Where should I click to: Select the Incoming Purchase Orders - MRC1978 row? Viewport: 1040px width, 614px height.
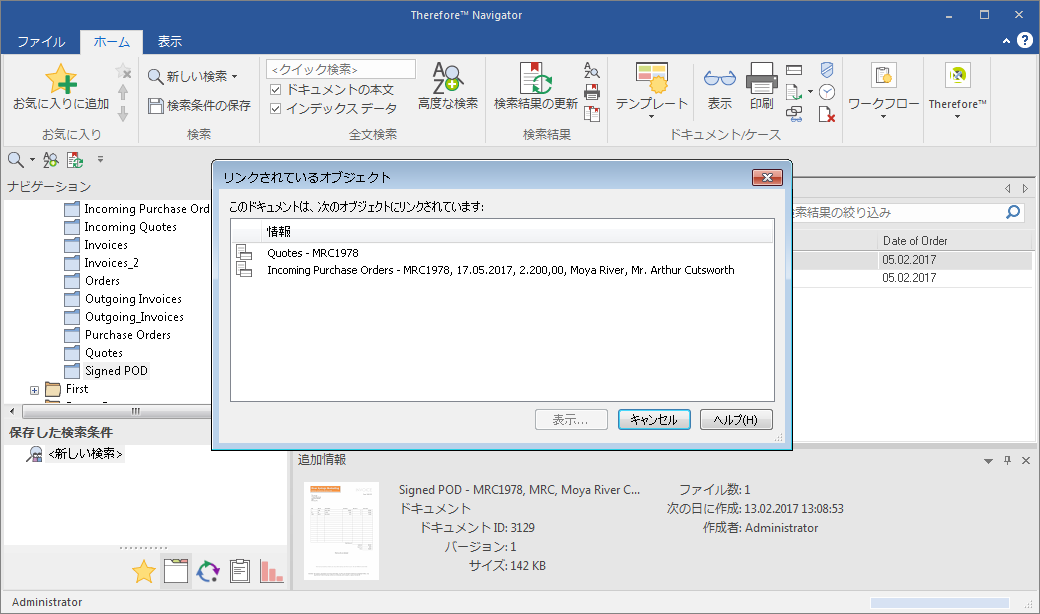(502, 270)
